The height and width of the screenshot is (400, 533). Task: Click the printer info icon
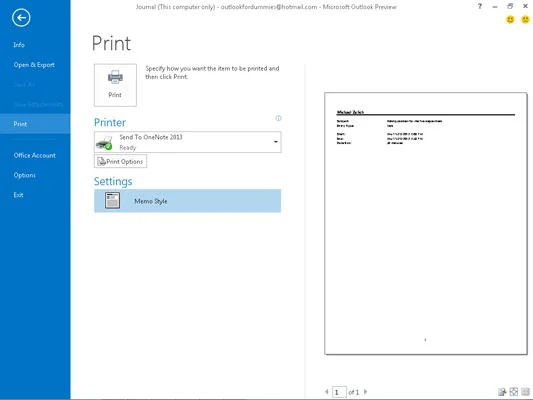coord(278,118)
